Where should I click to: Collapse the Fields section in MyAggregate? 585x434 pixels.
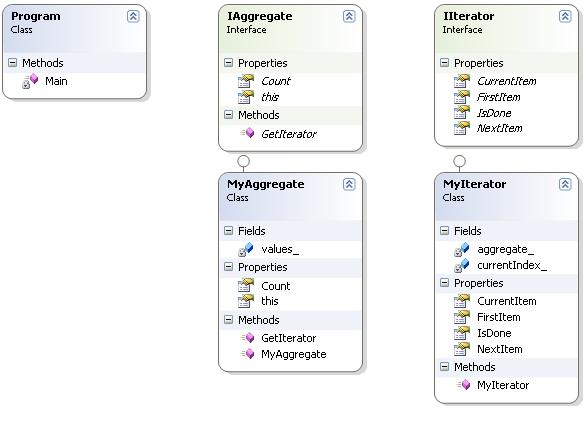pos(228,230)
